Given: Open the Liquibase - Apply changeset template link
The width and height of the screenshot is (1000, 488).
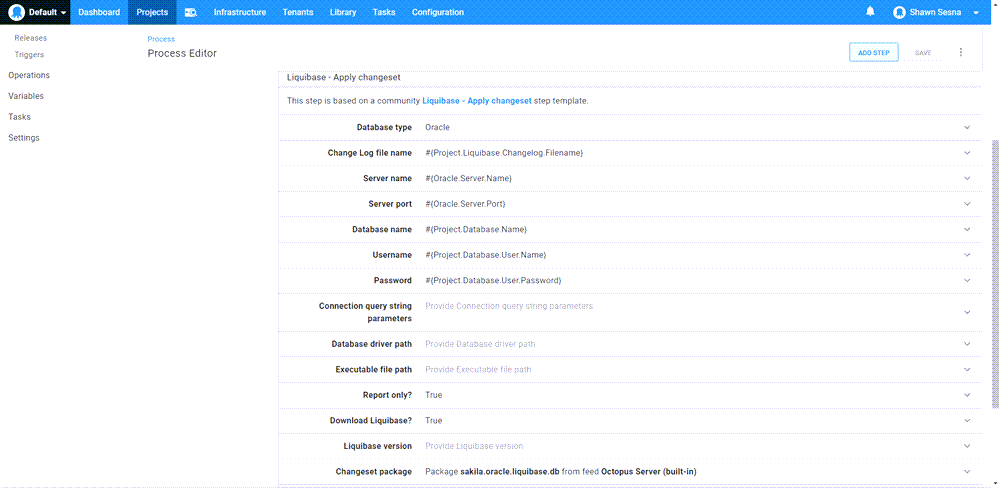Looking at the screenshot, I should (476, 101).
